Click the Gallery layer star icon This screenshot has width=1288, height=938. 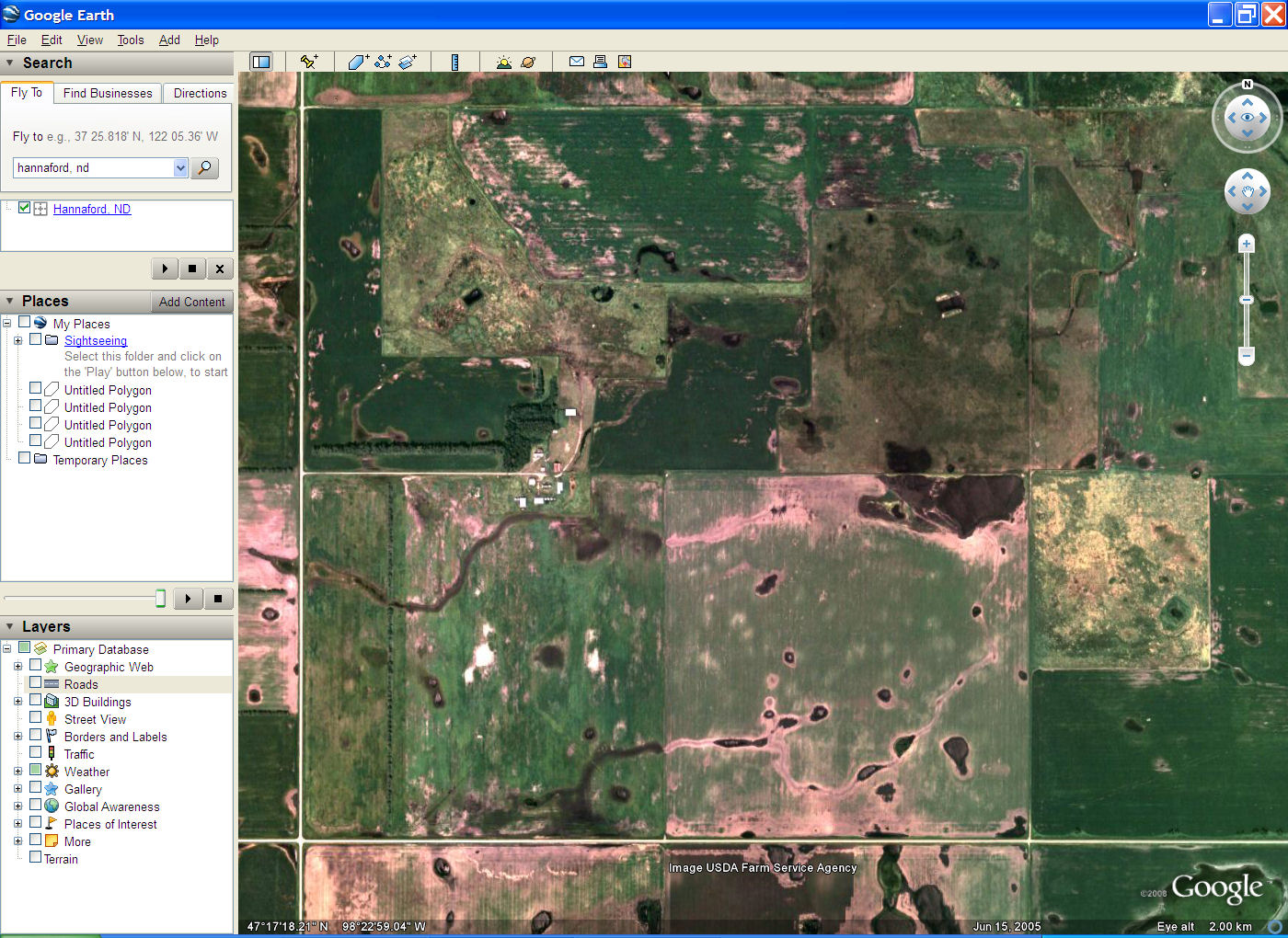coord(52,789)
